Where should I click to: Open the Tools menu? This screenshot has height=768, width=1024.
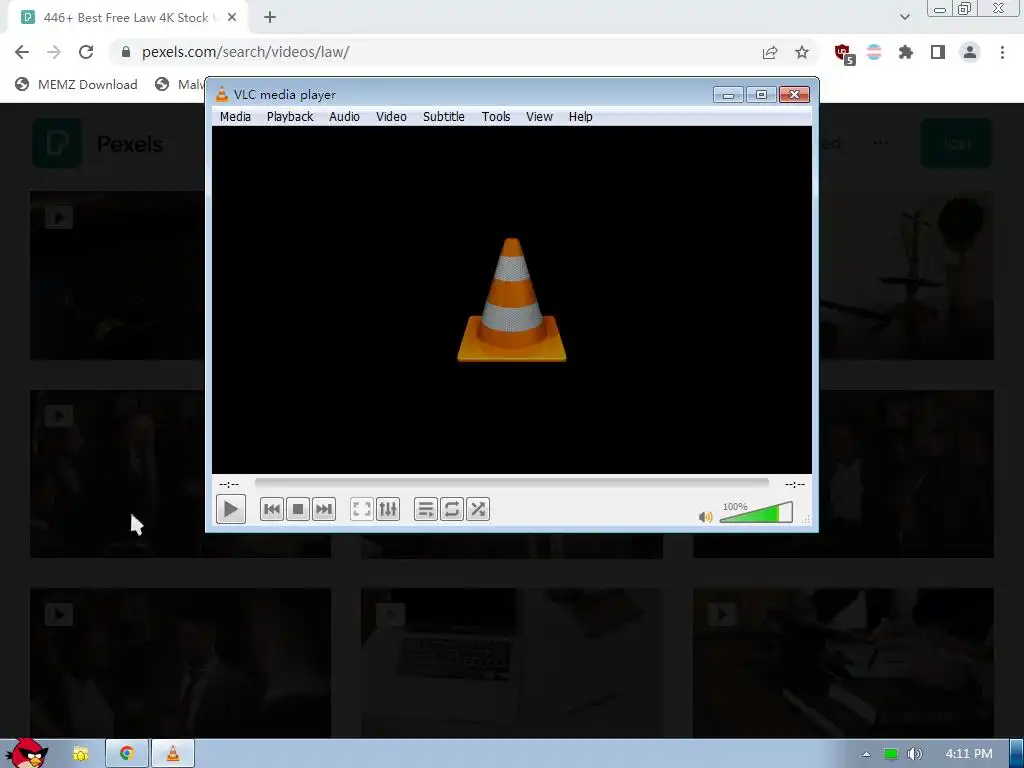click(x=496, y=116)
